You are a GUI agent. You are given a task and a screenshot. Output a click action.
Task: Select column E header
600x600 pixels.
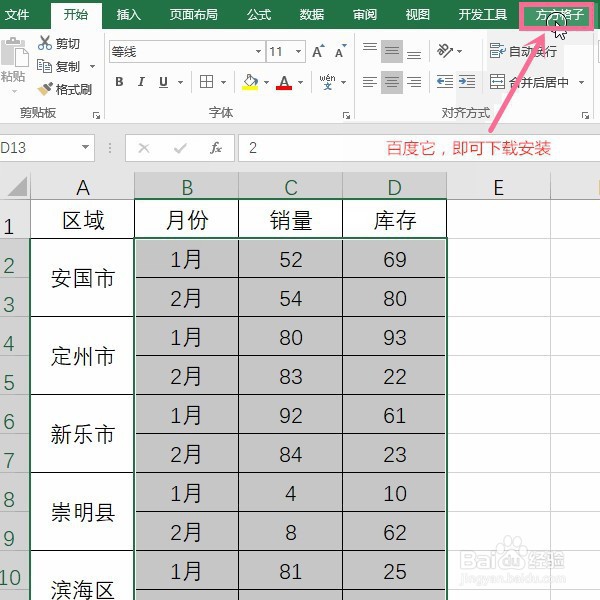tap(499, 187)
